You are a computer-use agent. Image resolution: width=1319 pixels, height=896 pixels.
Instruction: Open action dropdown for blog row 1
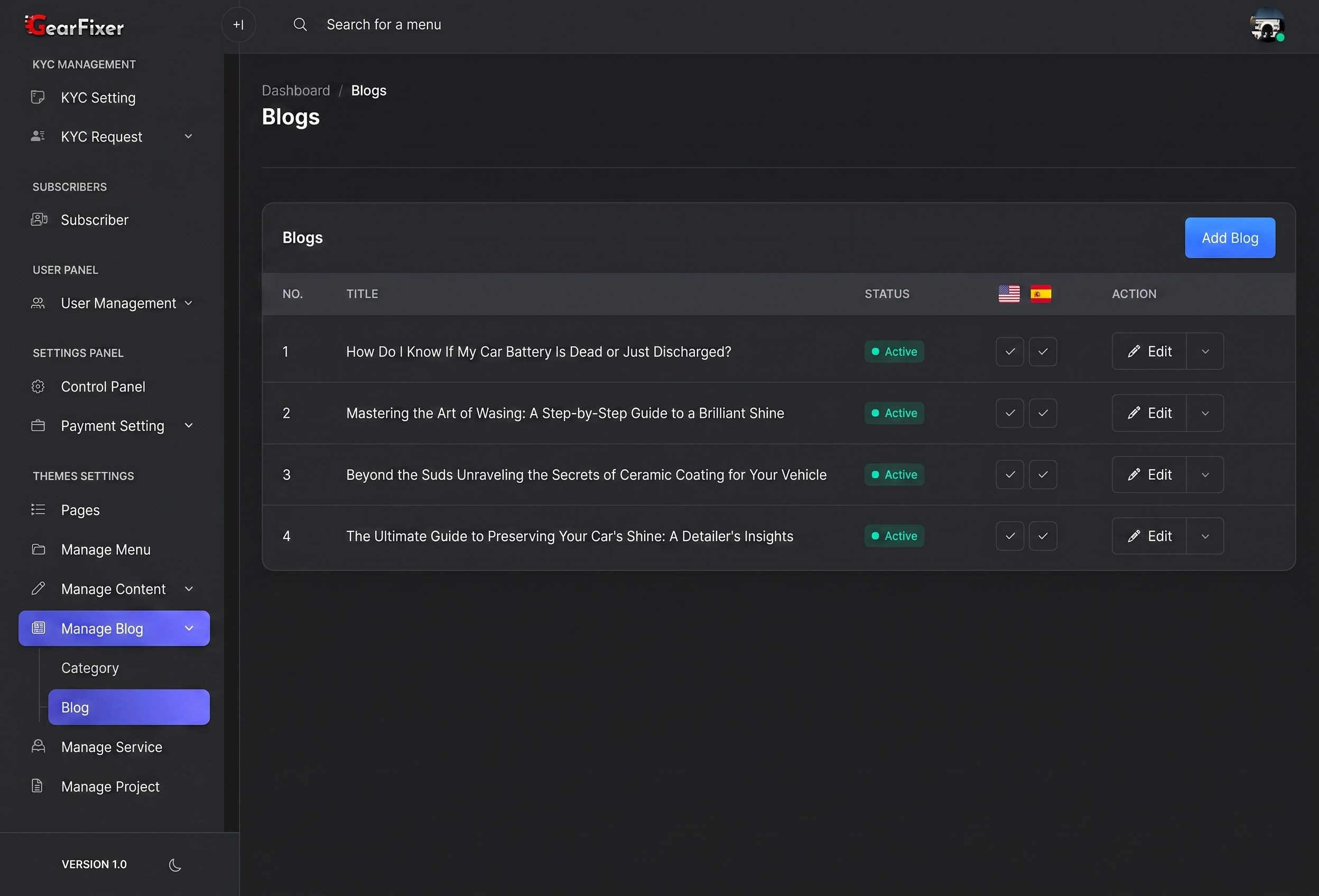coord(1205,351)
